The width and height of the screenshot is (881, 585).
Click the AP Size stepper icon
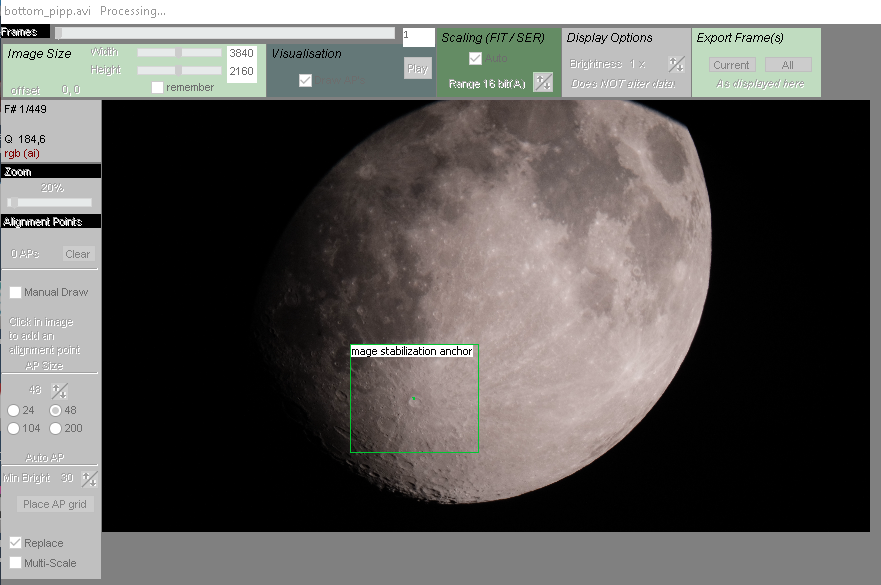click(x=60, y=391)
